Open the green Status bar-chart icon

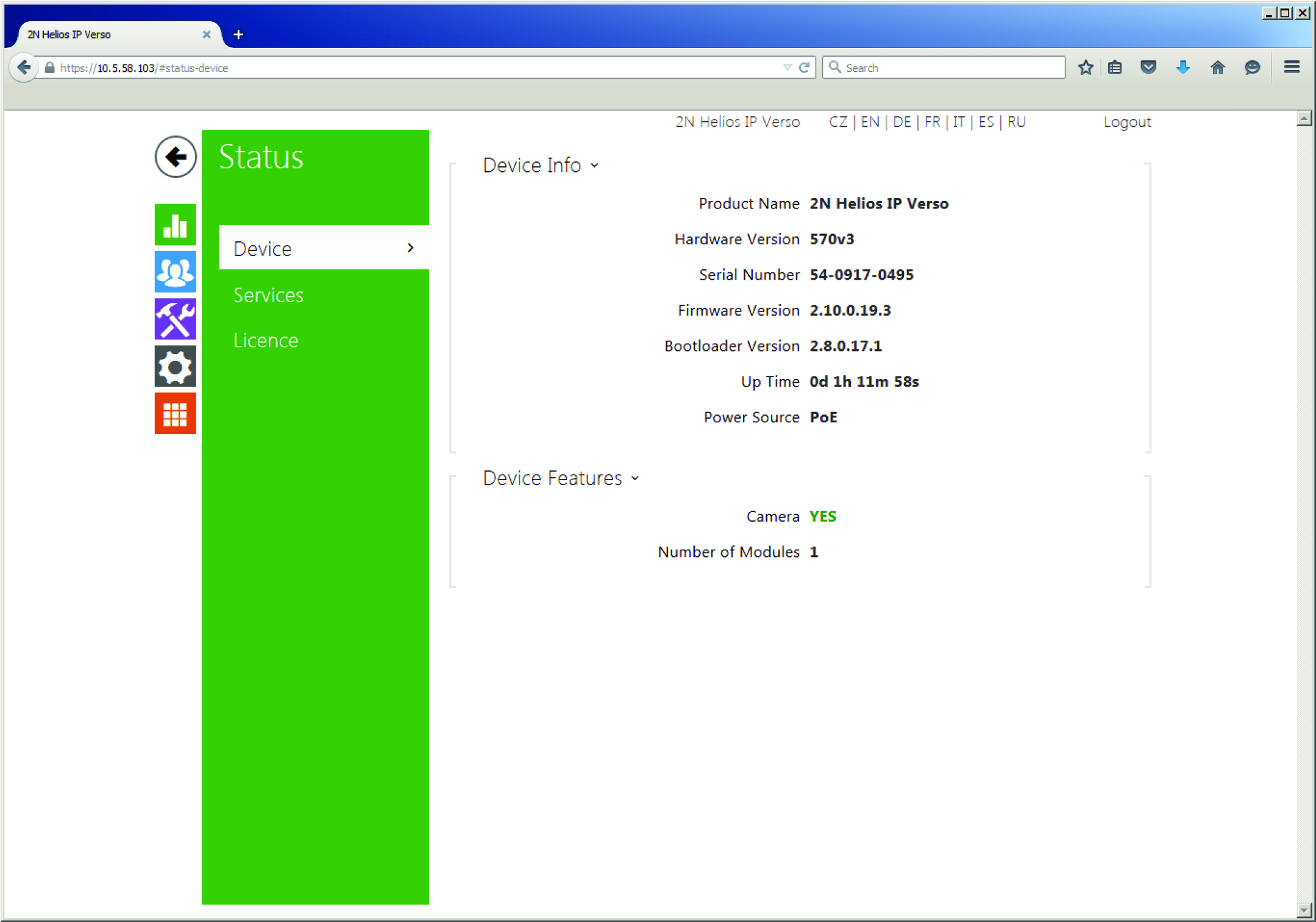(x=175, y=225)
